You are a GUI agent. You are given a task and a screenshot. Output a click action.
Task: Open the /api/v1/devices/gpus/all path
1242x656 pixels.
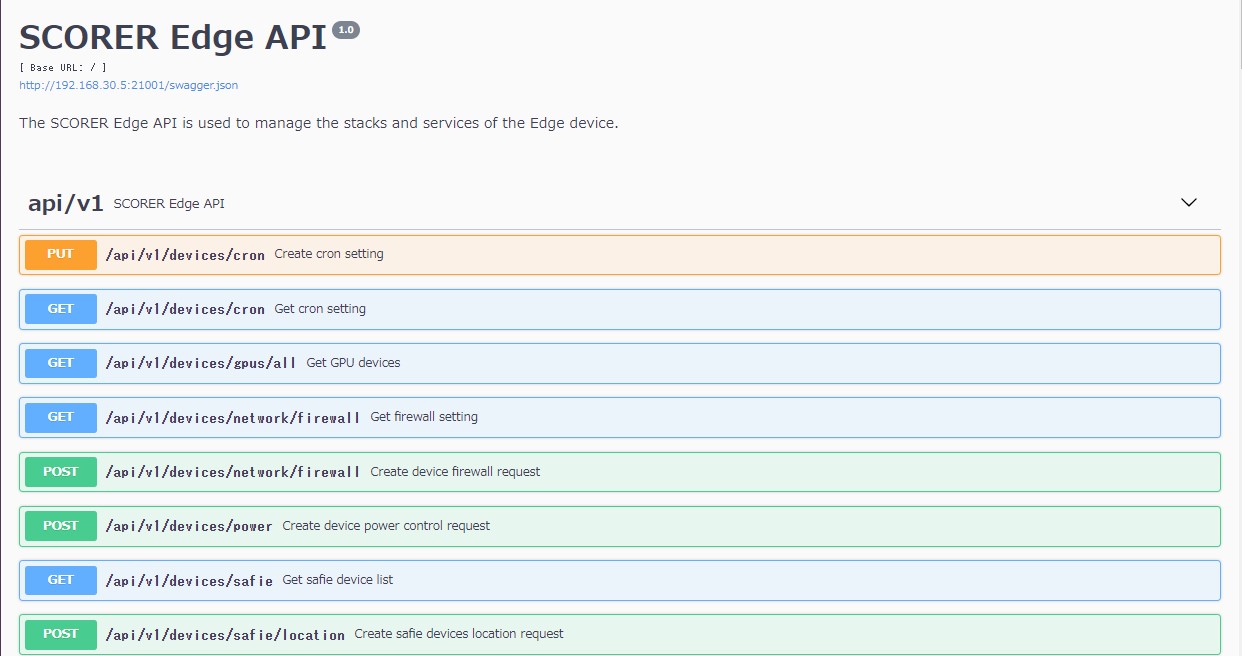[201, 363]
